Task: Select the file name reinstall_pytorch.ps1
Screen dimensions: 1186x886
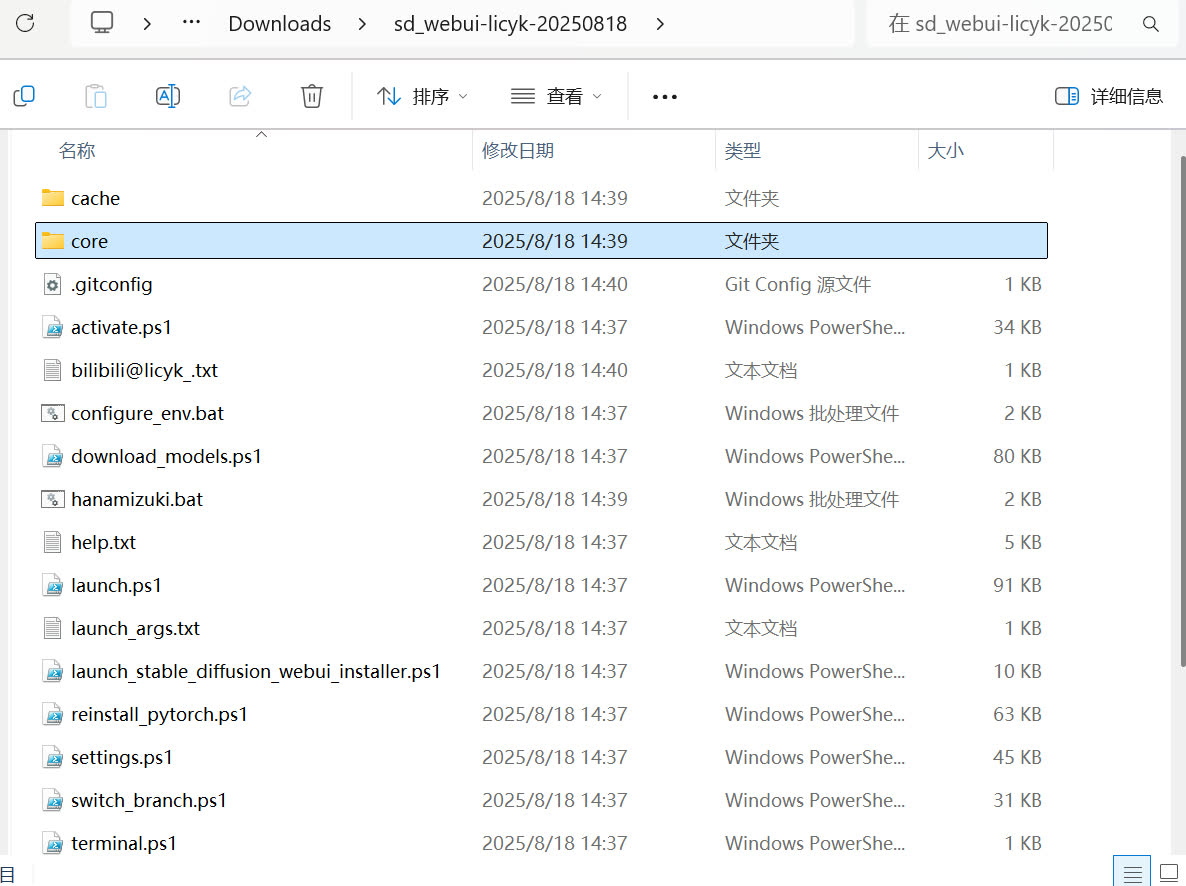Action: (159, 715)
